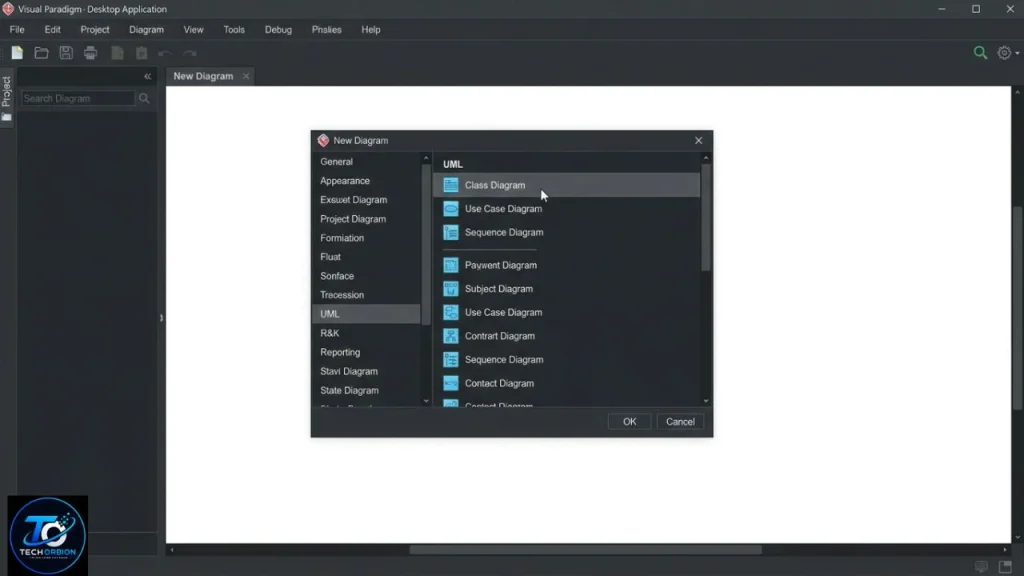Screen dimensions: 1024x576
Task: Save project using the floppy disk icon
Action: pos(66,53)
